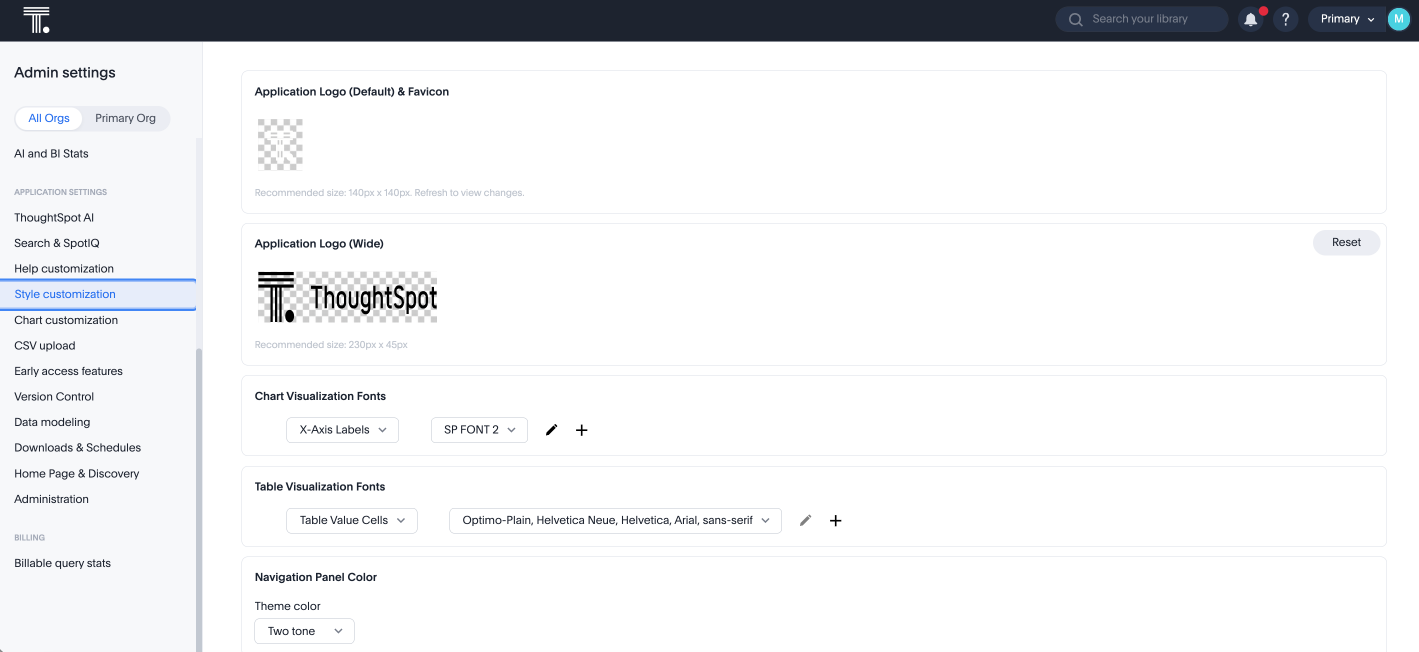Click the magnifier icon in the search bar

[x=1075, y=18]
